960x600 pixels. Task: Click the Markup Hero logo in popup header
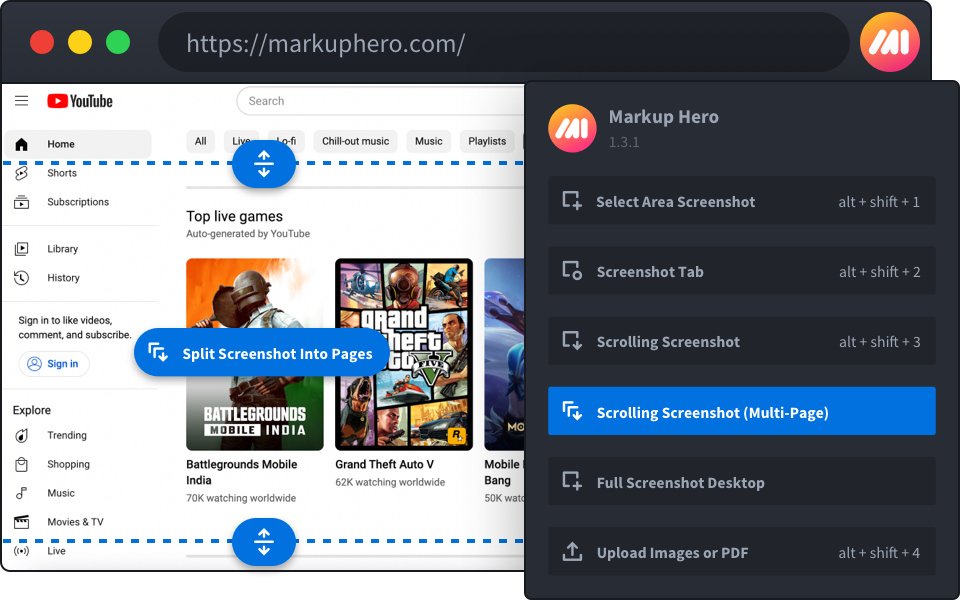[572, 128]
